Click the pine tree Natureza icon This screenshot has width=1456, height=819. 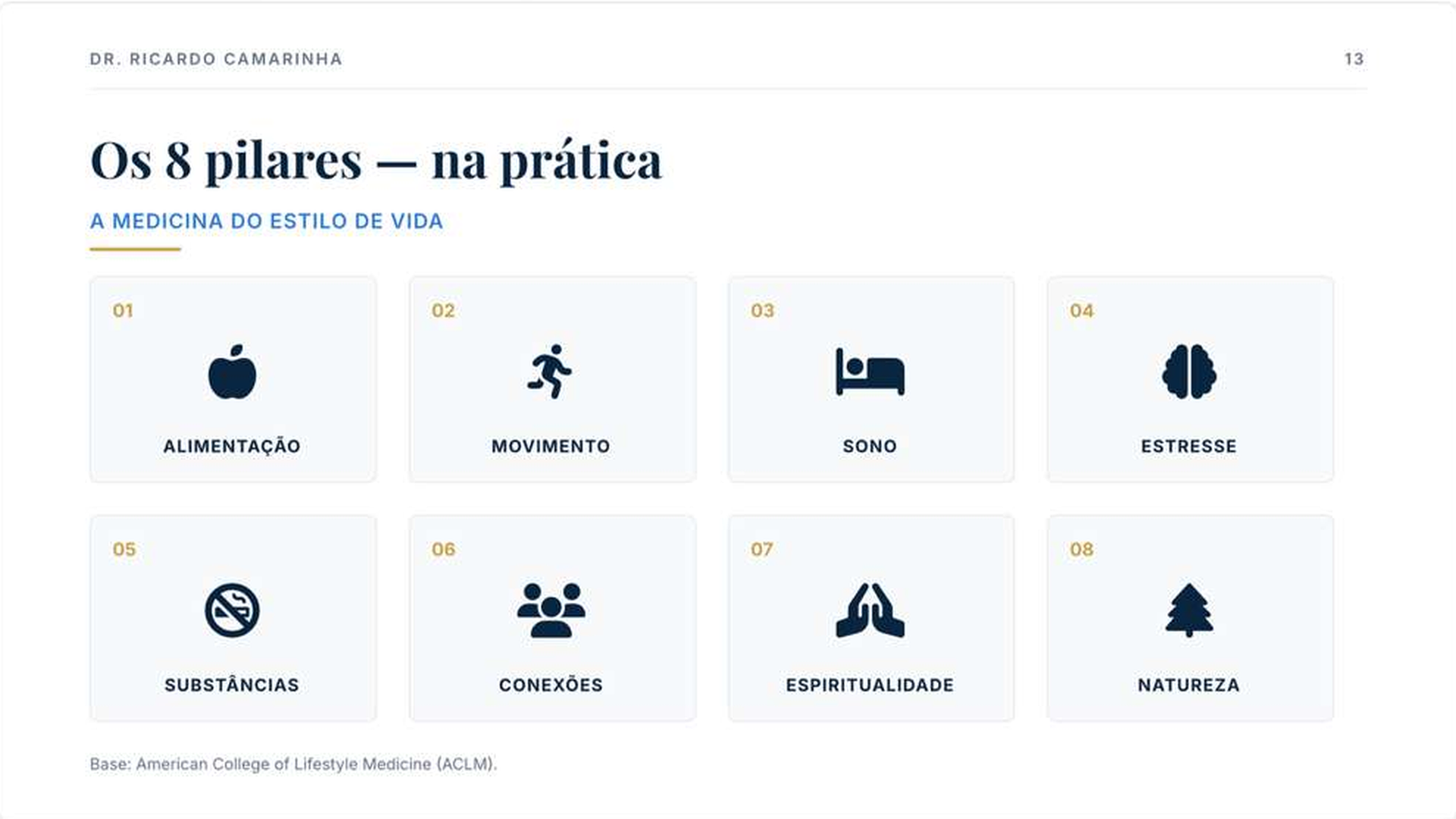tap(1189, 610)
